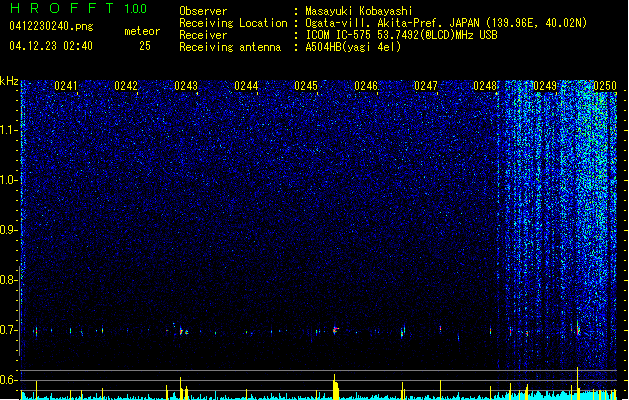629x400 pixels.
Task: Click the 0.9 kHz axis tick label
Action: (x=9, y=230)
